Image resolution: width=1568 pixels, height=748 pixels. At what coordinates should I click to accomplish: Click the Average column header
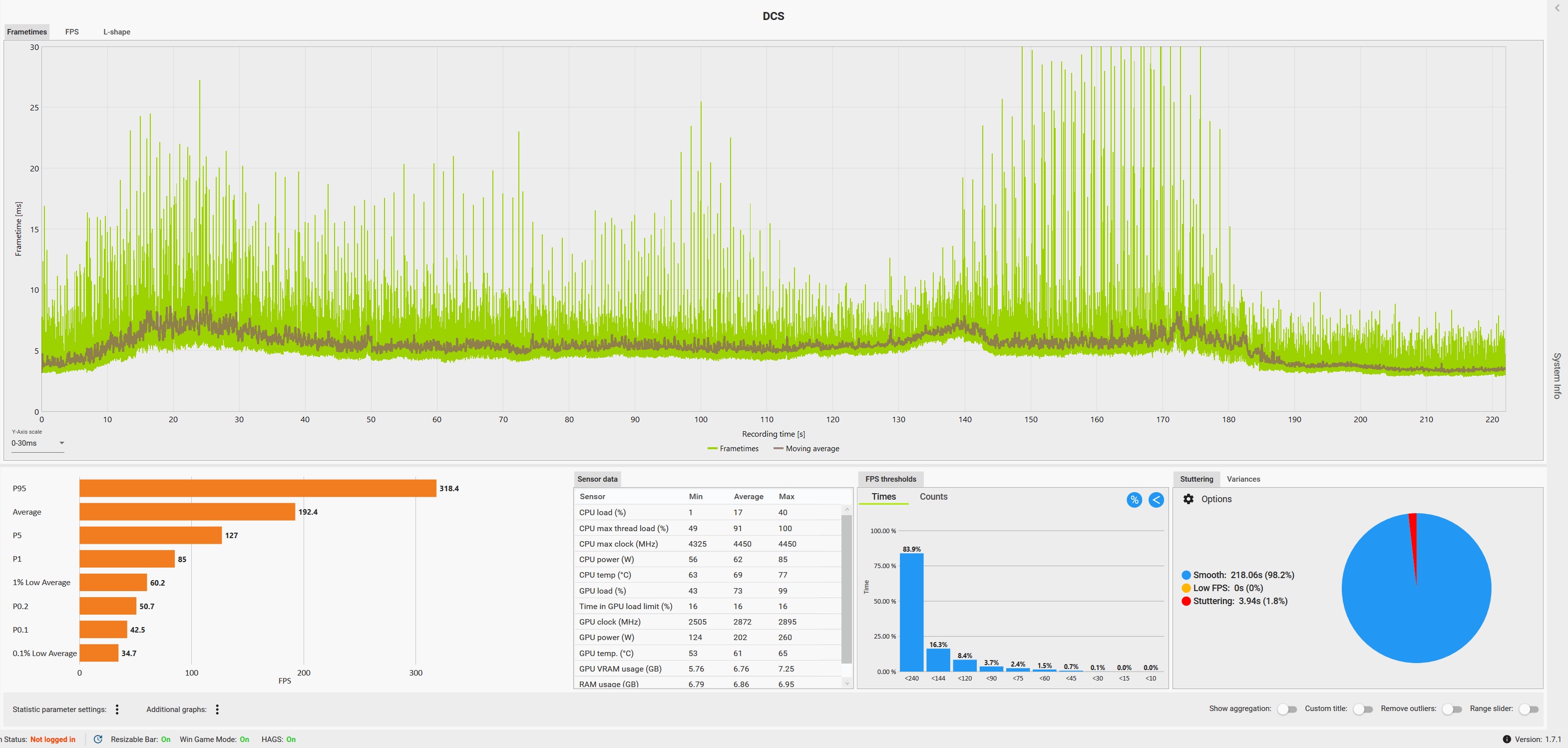[748, 497]
